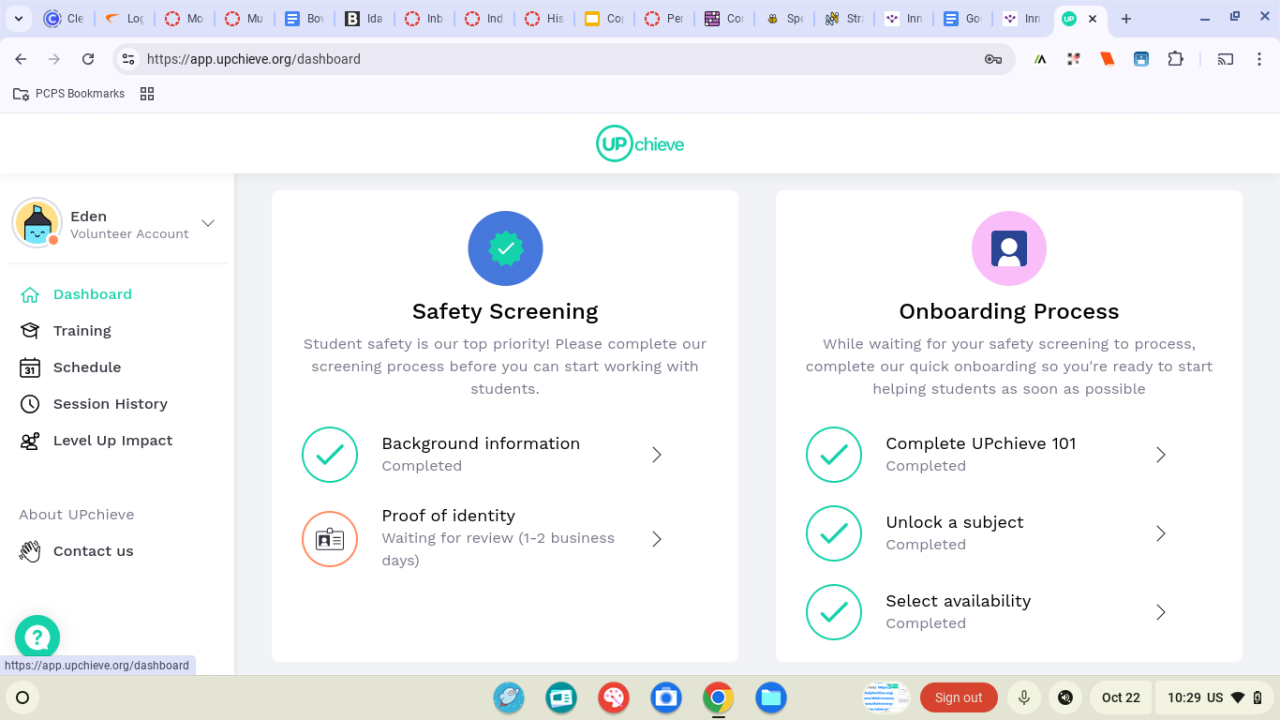Screen dimensions: 1280x720
Task: Click the Schedule calendar icon
Action: 30,368
